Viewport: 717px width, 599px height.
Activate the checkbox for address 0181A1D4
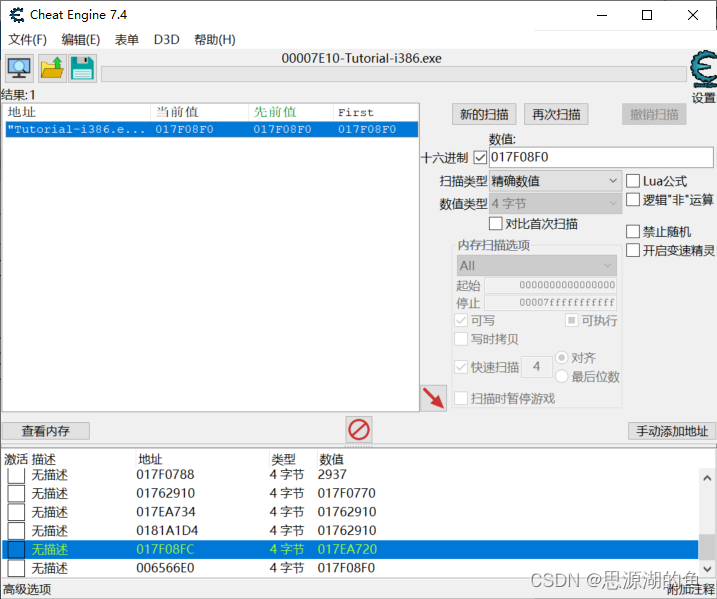click(x=16, y=531)
